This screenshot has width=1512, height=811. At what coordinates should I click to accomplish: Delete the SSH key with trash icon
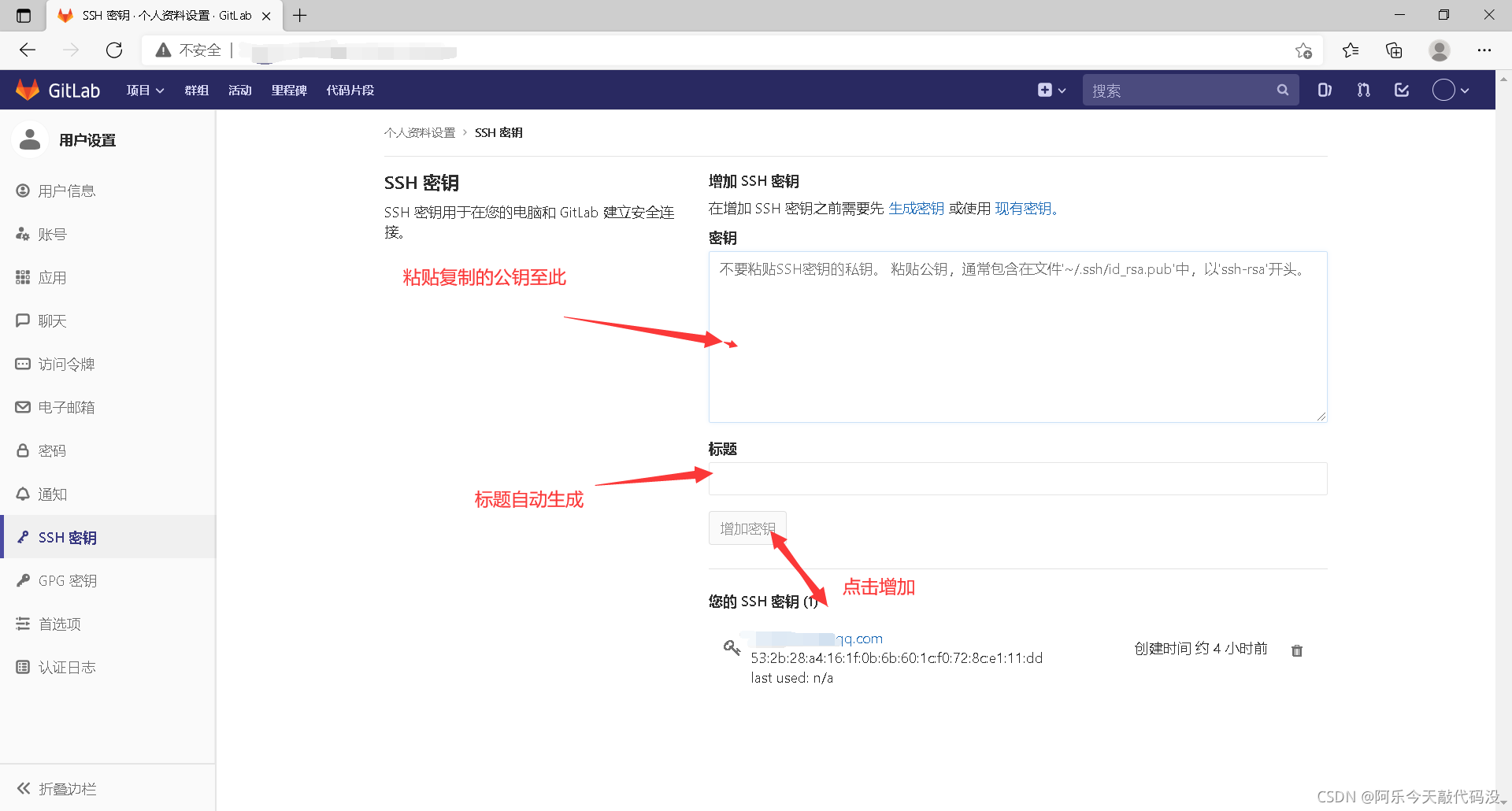[1297, 650]
